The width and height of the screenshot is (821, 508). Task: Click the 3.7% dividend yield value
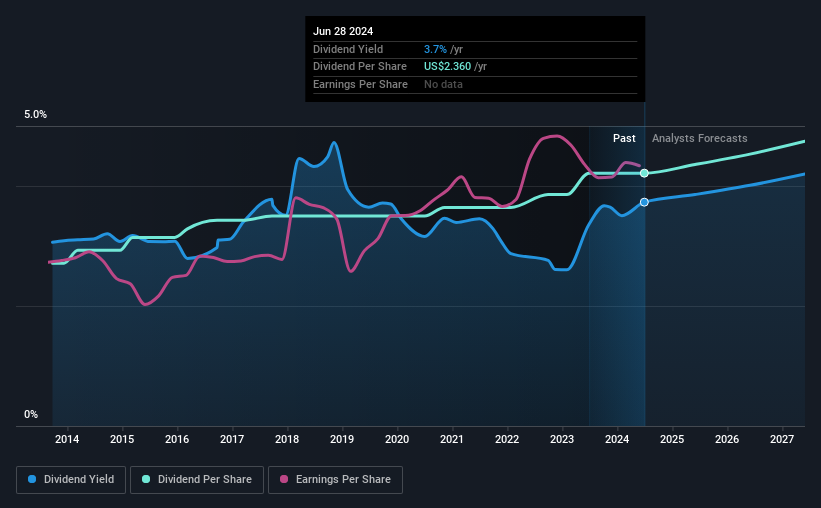click(435, 49)
